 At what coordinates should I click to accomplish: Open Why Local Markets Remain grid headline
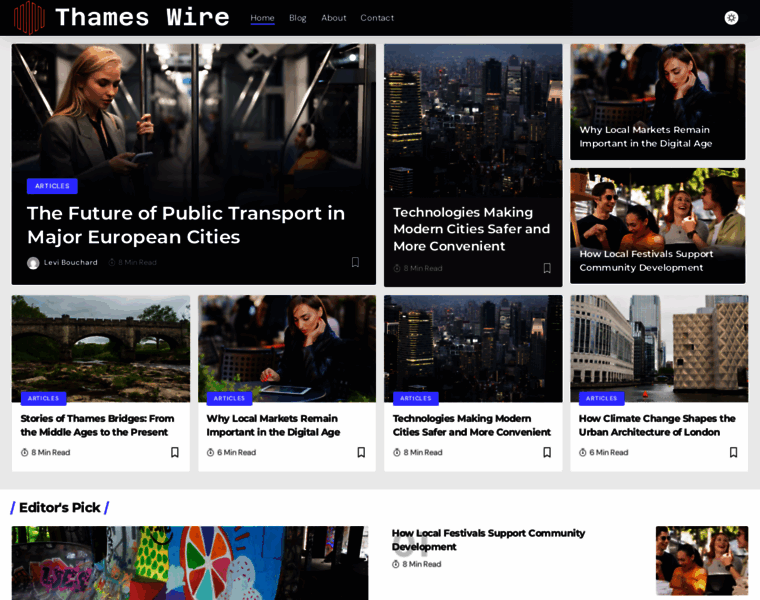273,425
